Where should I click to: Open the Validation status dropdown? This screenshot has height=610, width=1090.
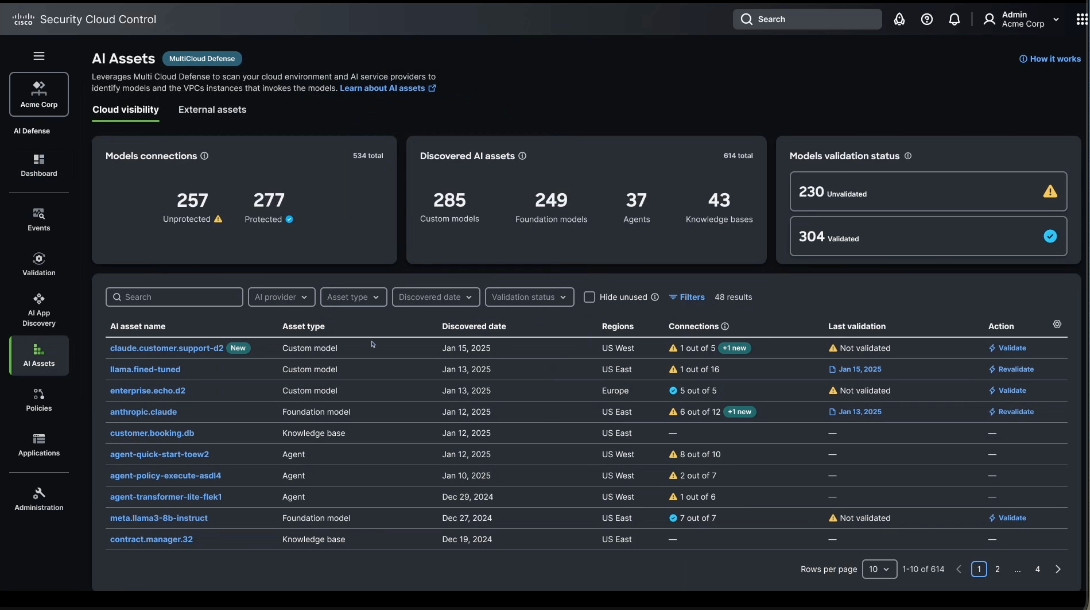(x=530, y=297)
